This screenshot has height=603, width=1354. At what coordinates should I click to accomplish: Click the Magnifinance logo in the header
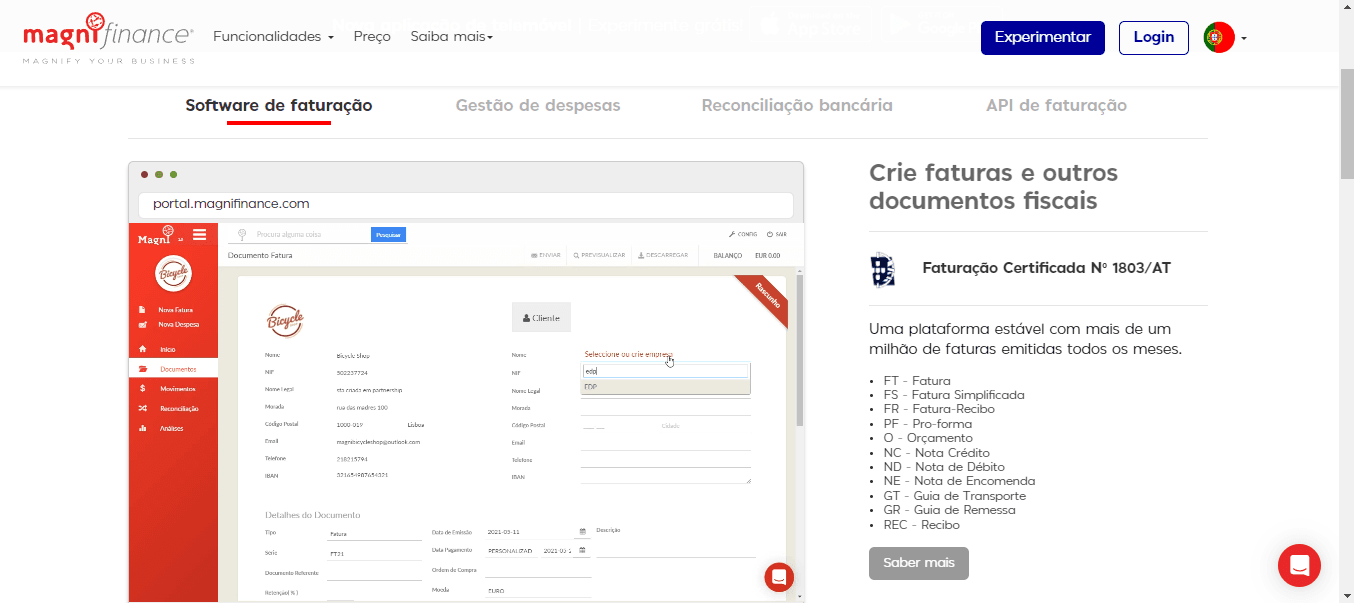tap(109, 39)
